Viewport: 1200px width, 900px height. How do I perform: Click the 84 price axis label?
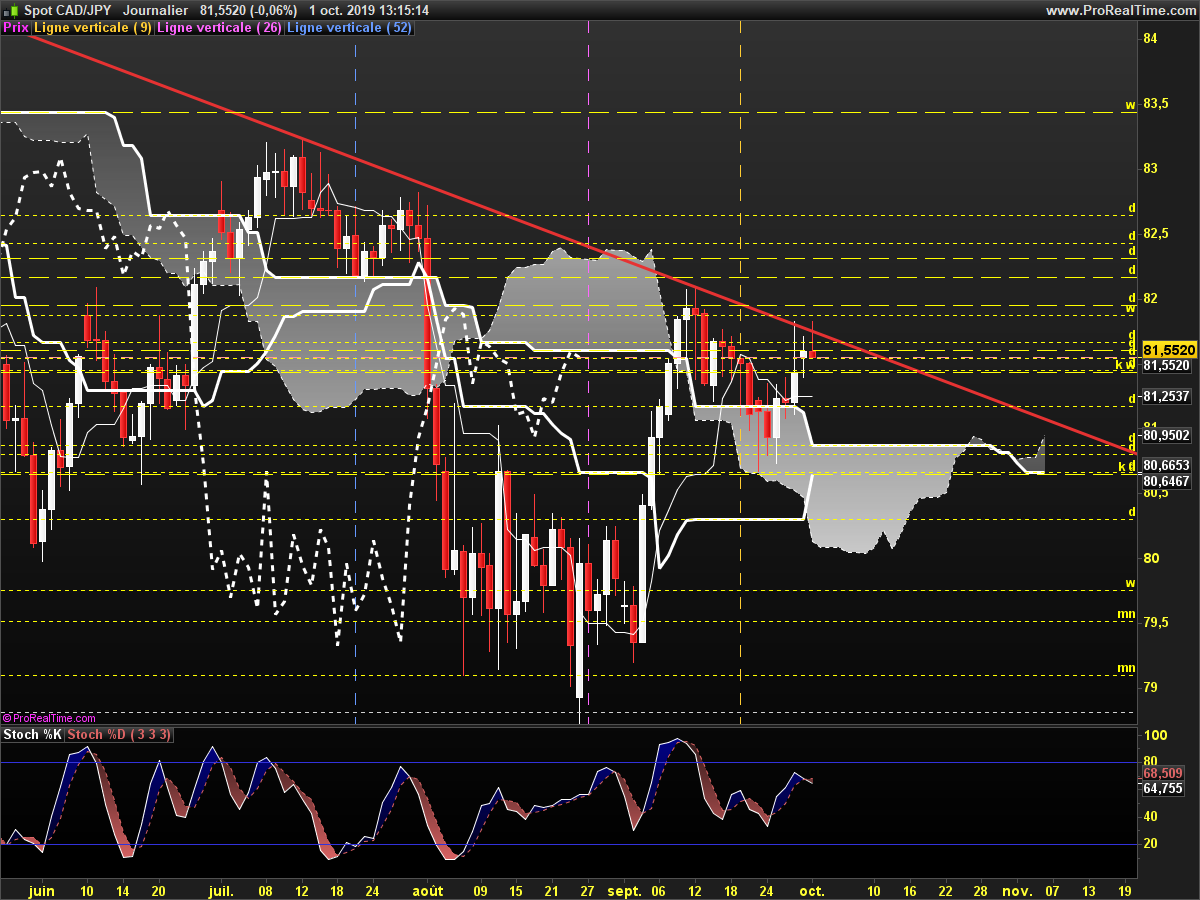pyautogui.click(x=1150, y=38)
